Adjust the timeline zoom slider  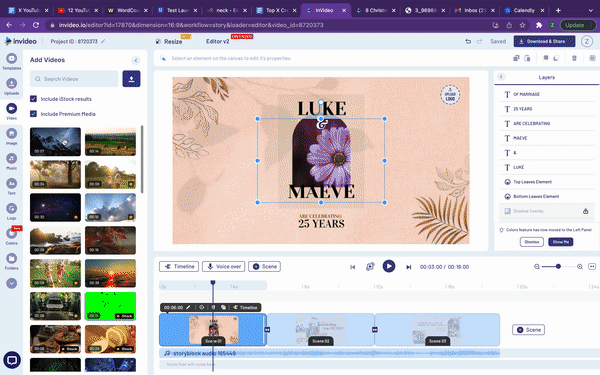[x=558, y=266]
